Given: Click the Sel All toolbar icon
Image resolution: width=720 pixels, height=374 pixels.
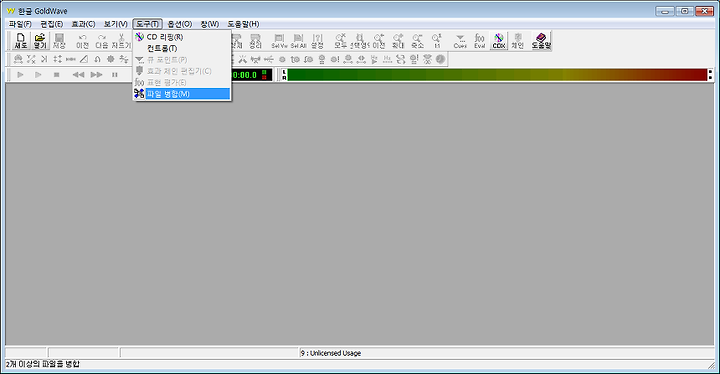Looking at the screenshot, I should 298,40.
